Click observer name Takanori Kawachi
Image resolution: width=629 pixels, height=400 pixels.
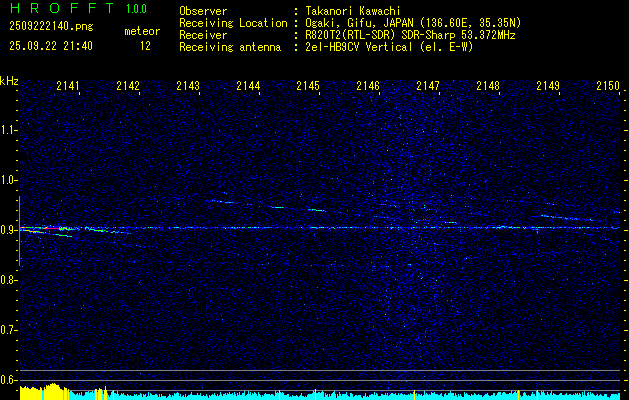click(353, 11)
